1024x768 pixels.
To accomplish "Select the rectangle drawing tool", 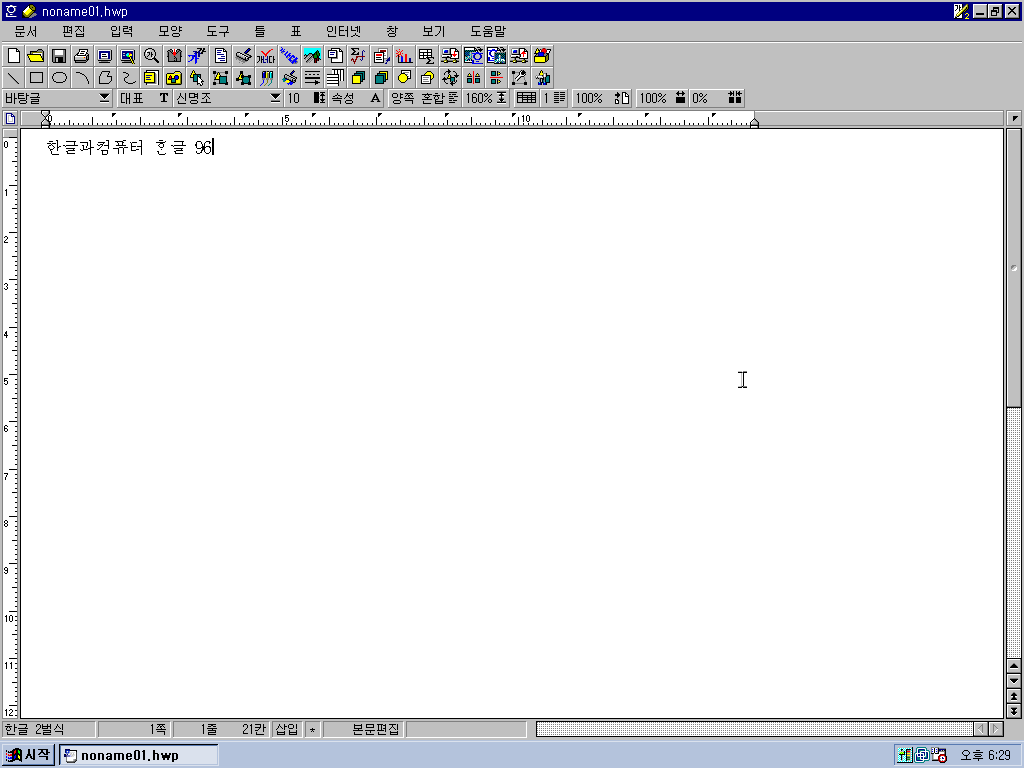I will tap(37, 78).
